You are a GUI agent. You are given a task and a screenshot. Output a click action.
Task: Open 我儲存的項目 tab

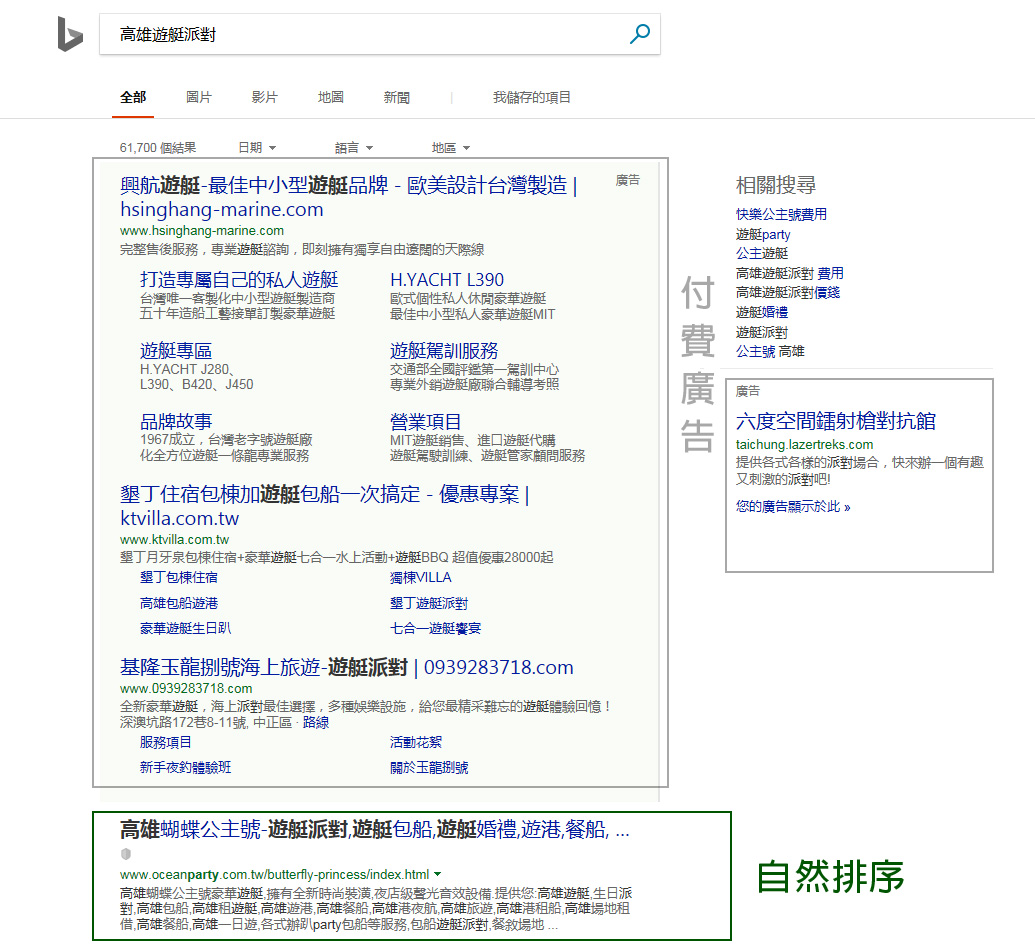(531, 98)
